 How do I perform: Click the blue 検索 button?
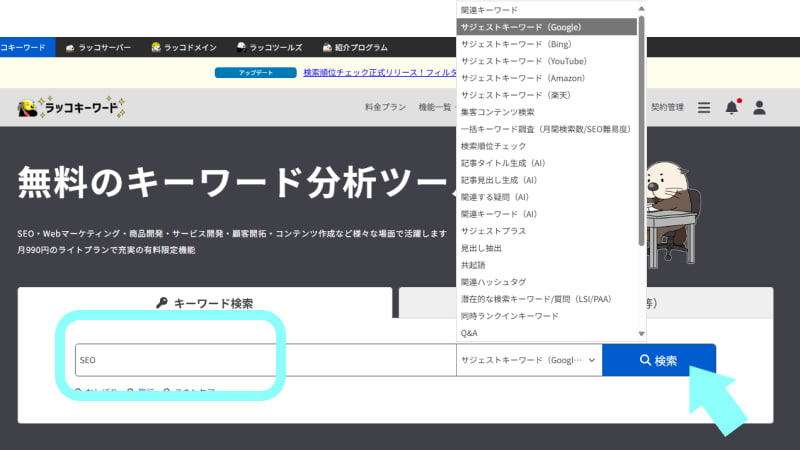(659, 360)
